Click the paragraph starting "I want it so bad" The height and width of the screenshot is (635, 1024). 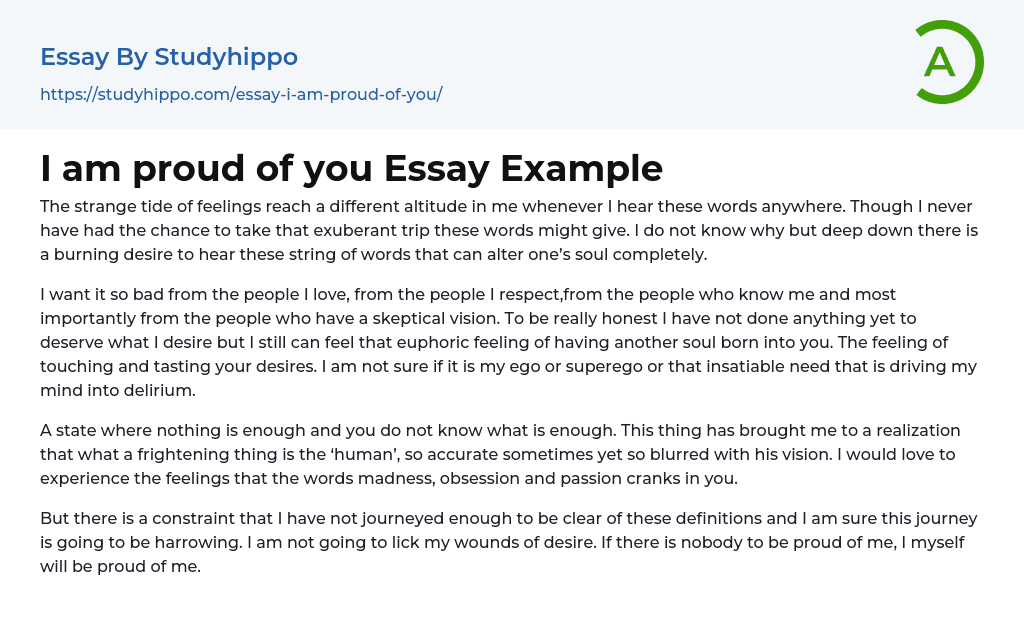point(509,342)
